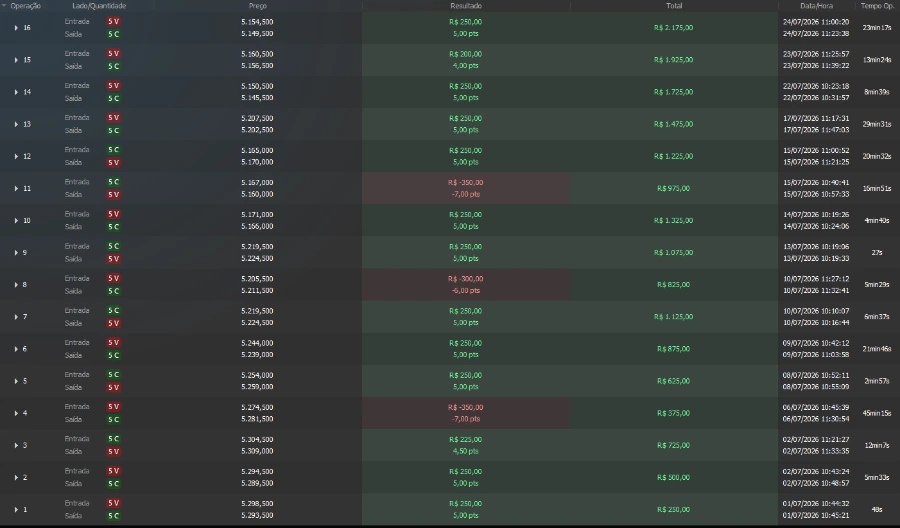Select the date 06/07/2026 11:30:54

point(816,419)
